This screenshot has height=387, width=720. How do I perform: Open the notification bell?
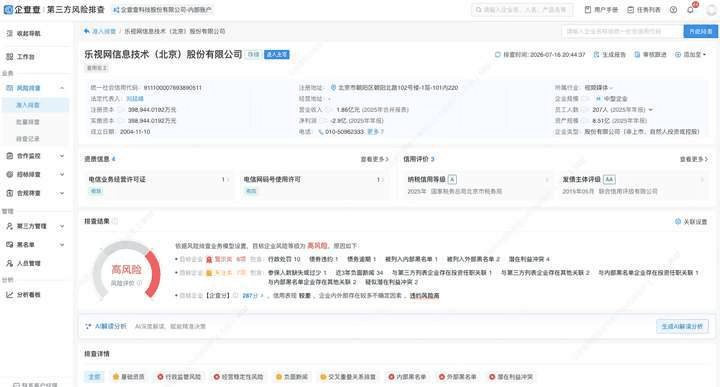click(x=691, y=10)
